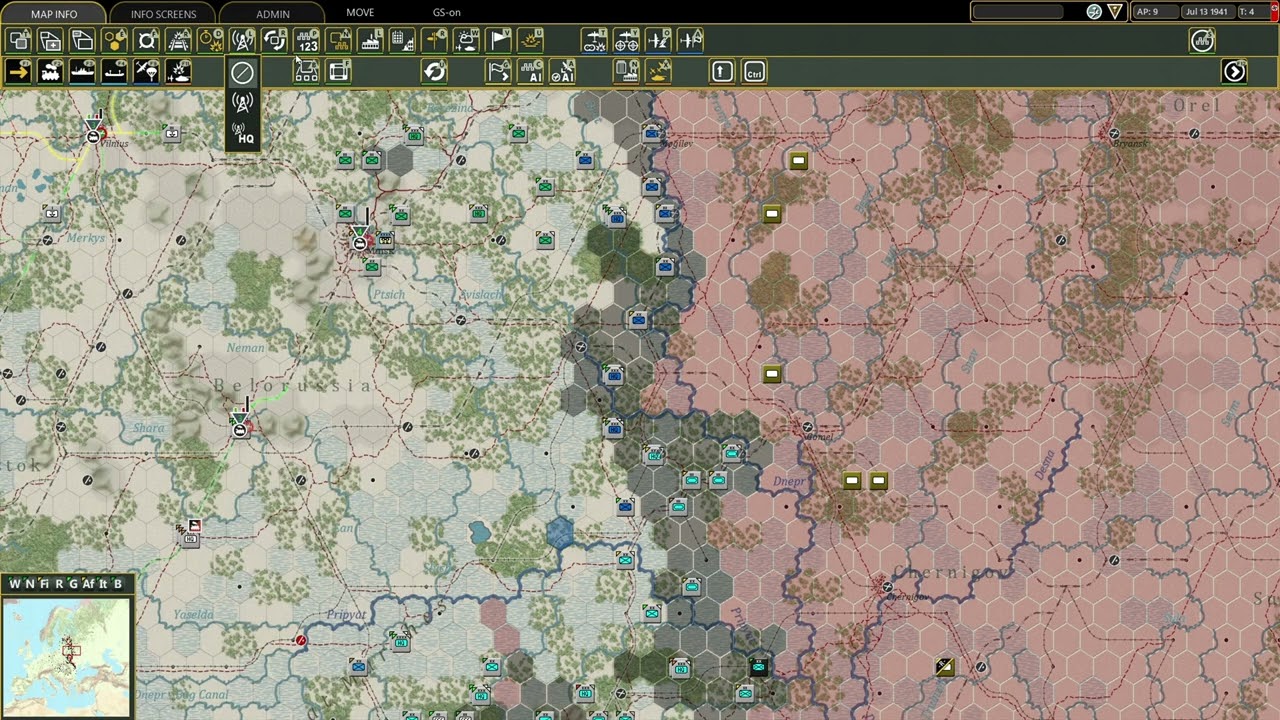1280x720 pixels.
Task: Select the Fi theater box in minimap header
Action: point(44,584)
